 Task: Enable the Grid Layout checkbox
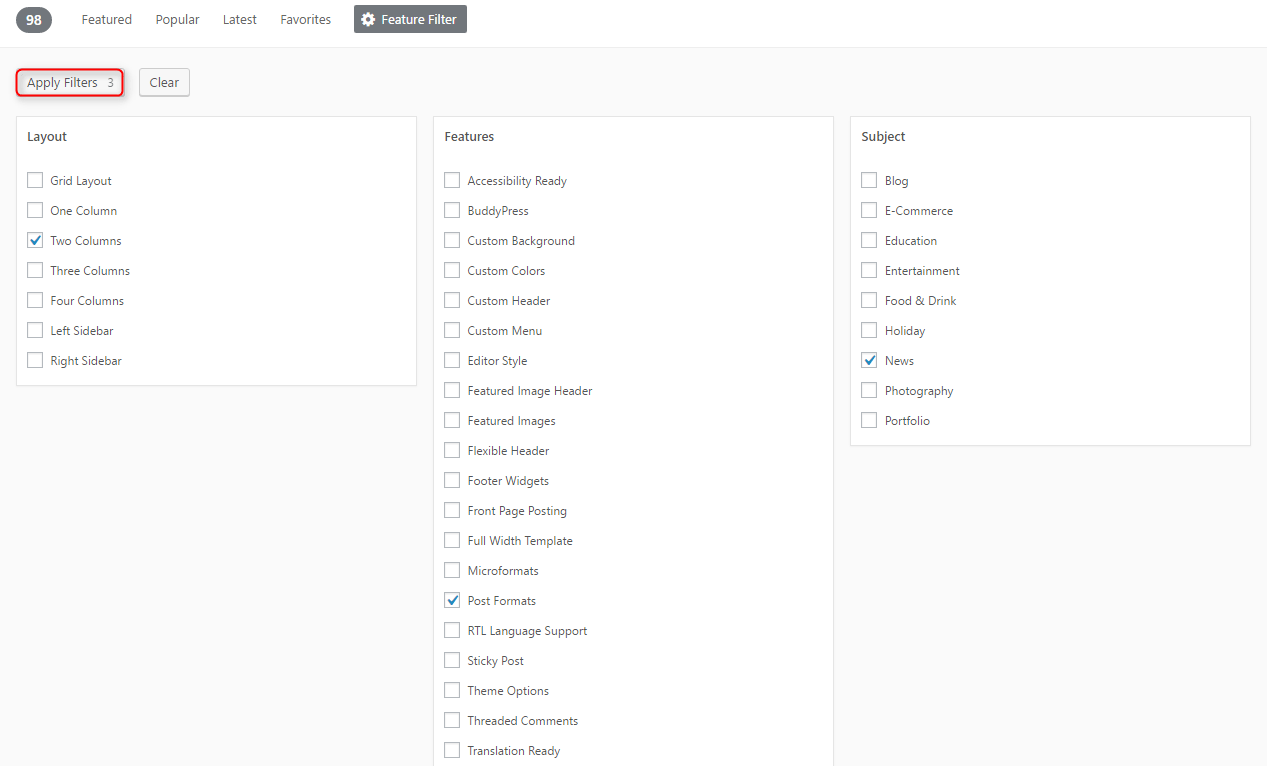pyautogui.click(x=35, y=180)
